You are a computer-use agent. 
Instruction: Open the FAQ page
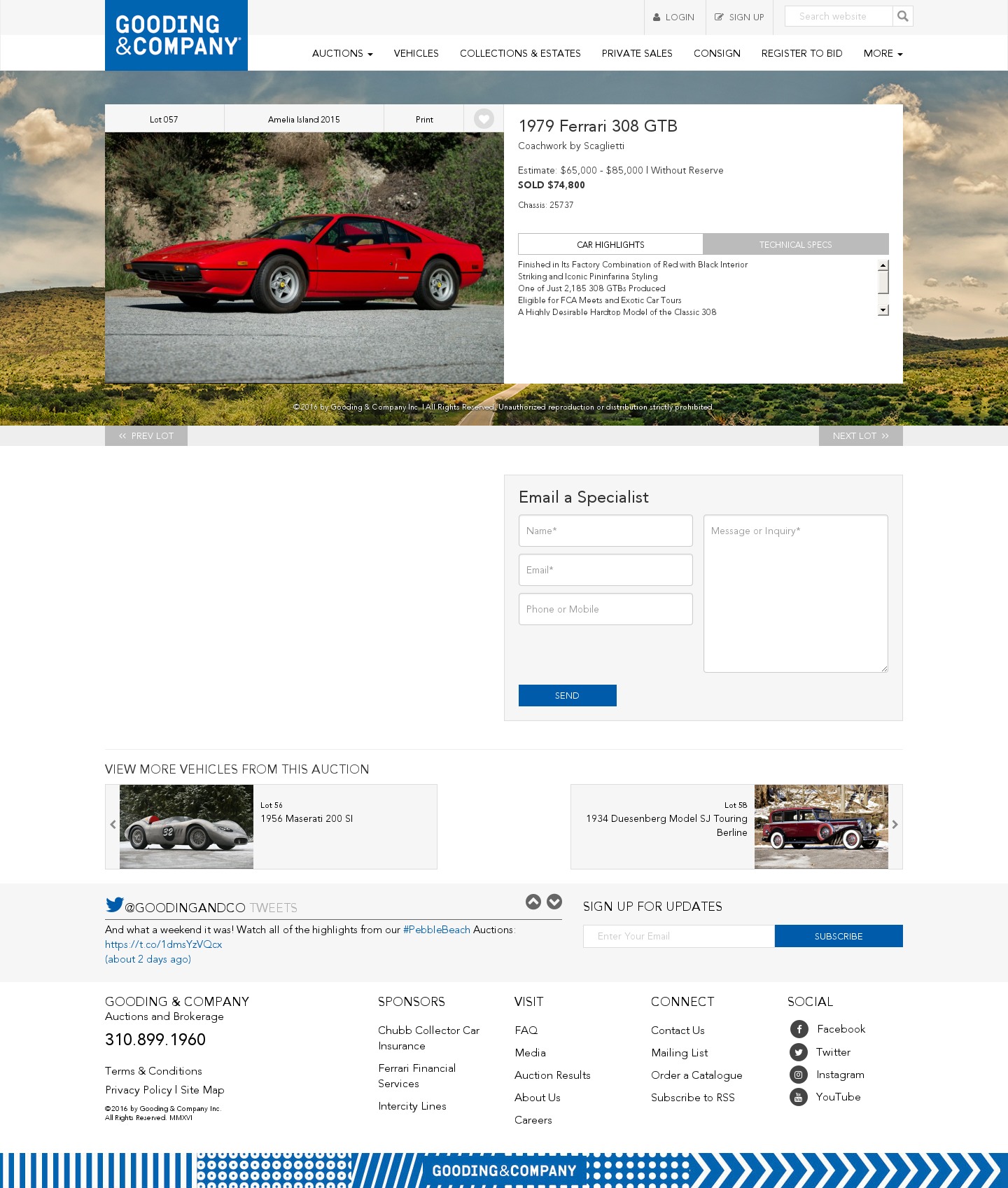[x=526, y=1030]
